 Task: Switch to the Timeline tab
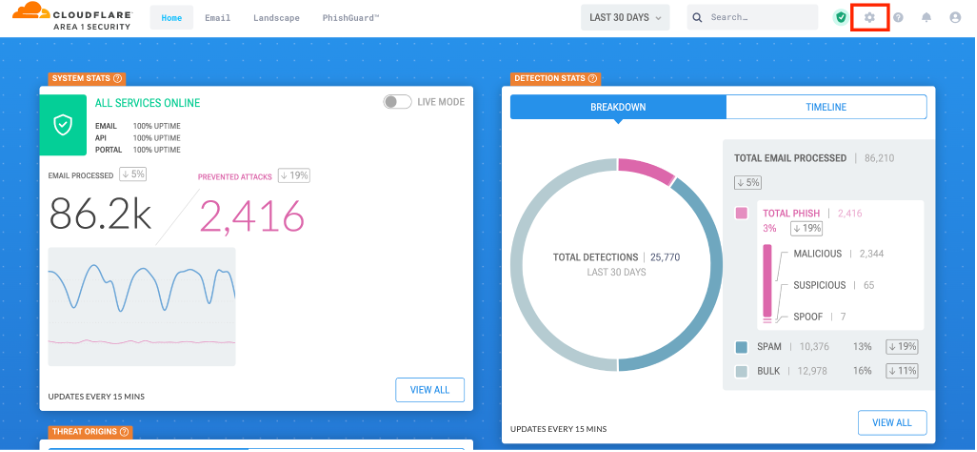pos(826,107)
